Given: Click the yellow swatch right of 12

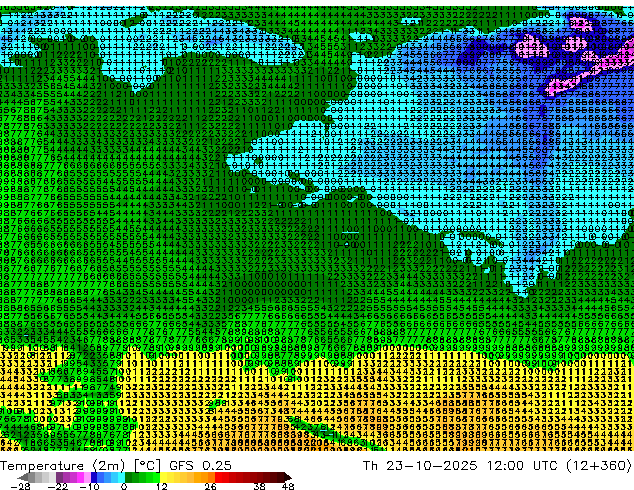Looking at the screenshot, I should pyautogui.click(x=163, y=477).
